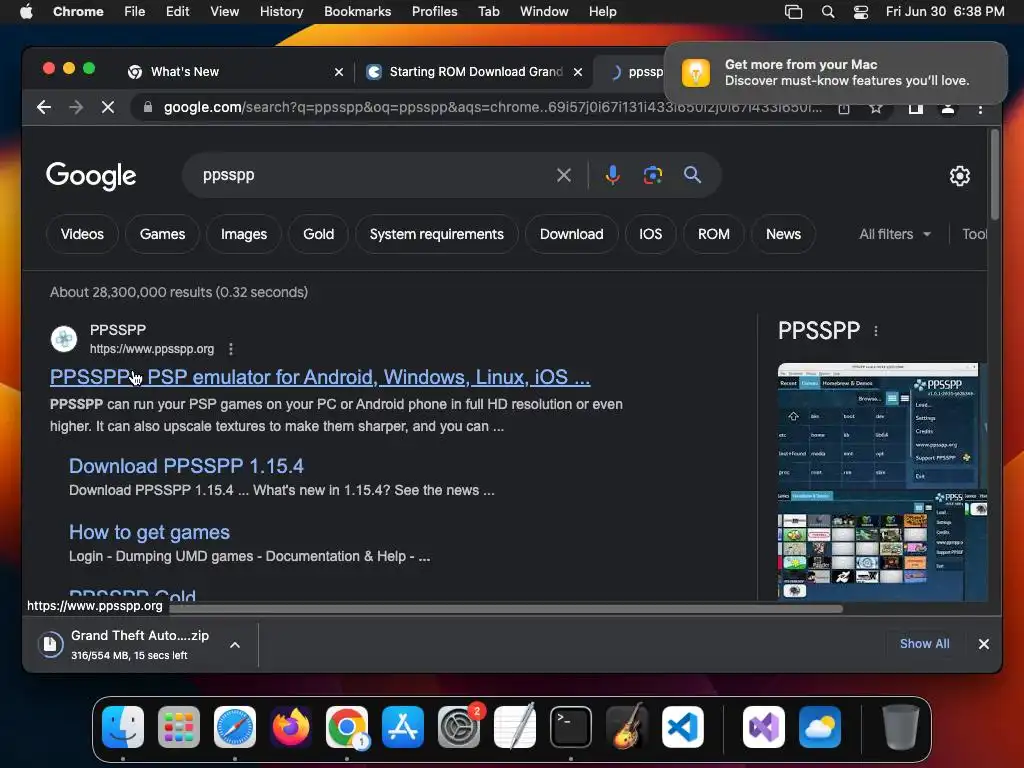Viewport: 1024px width, 768px height.
Task: Bookmark this page with star icon
Action: 876,108
